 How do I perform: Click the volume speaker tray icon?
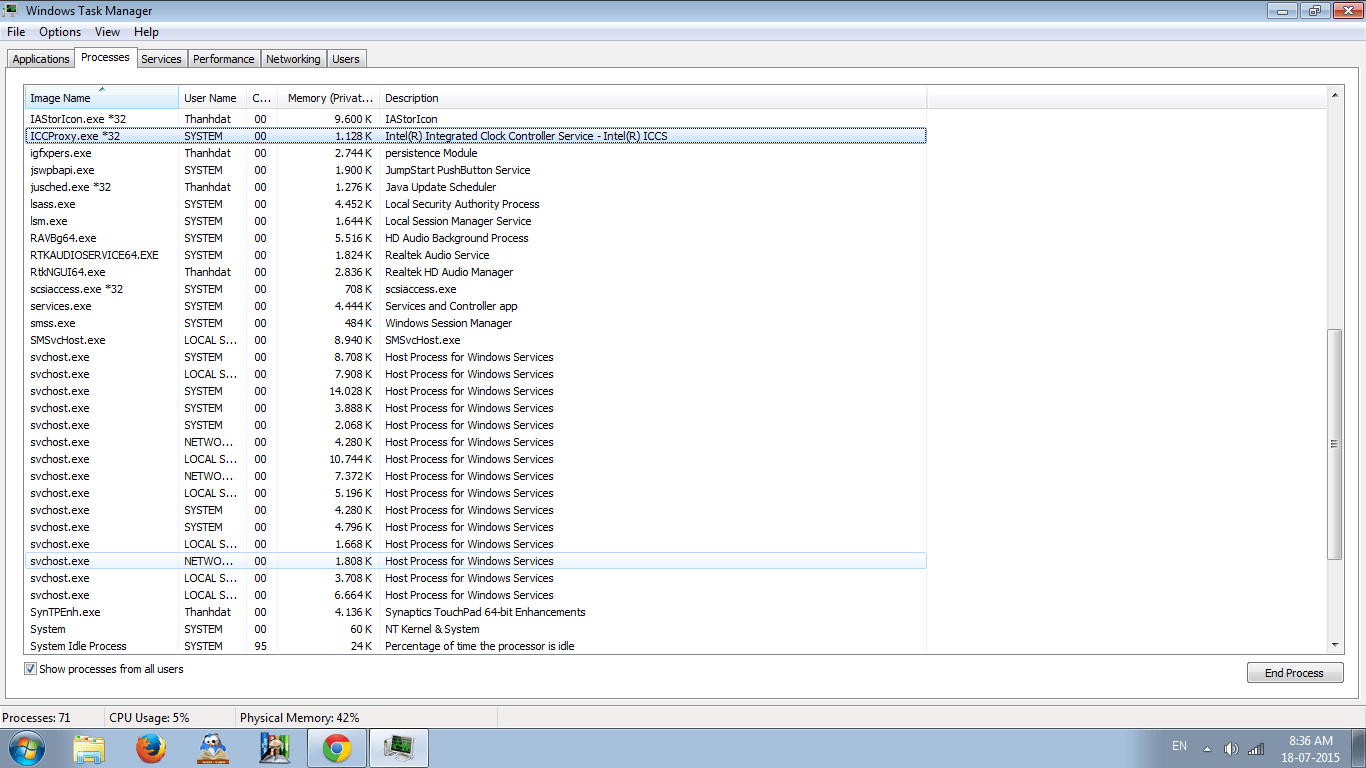click(x=1231, y=748)
